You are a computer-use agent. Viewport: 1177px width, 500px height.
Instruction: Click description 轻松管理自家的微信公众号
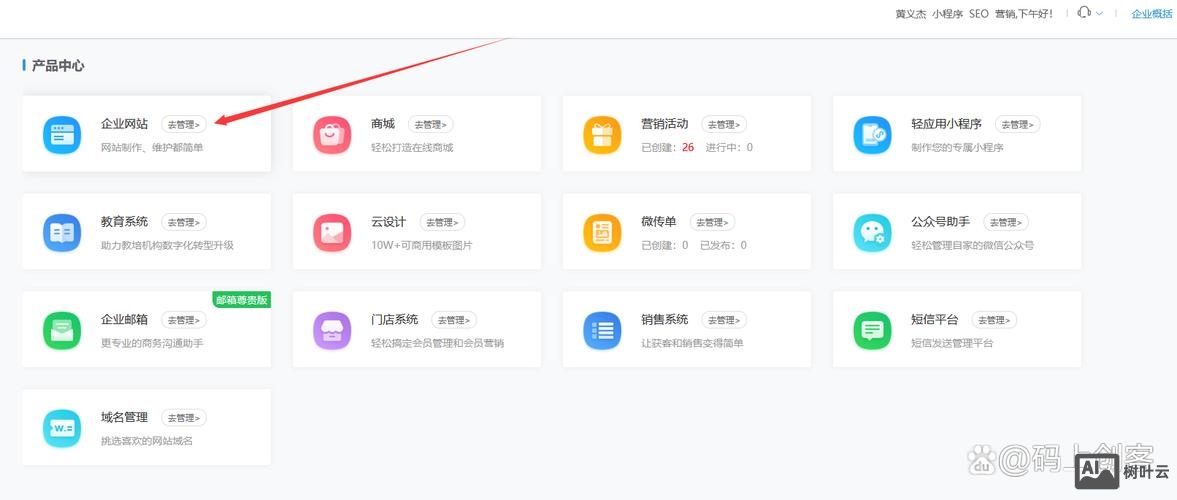973,245
